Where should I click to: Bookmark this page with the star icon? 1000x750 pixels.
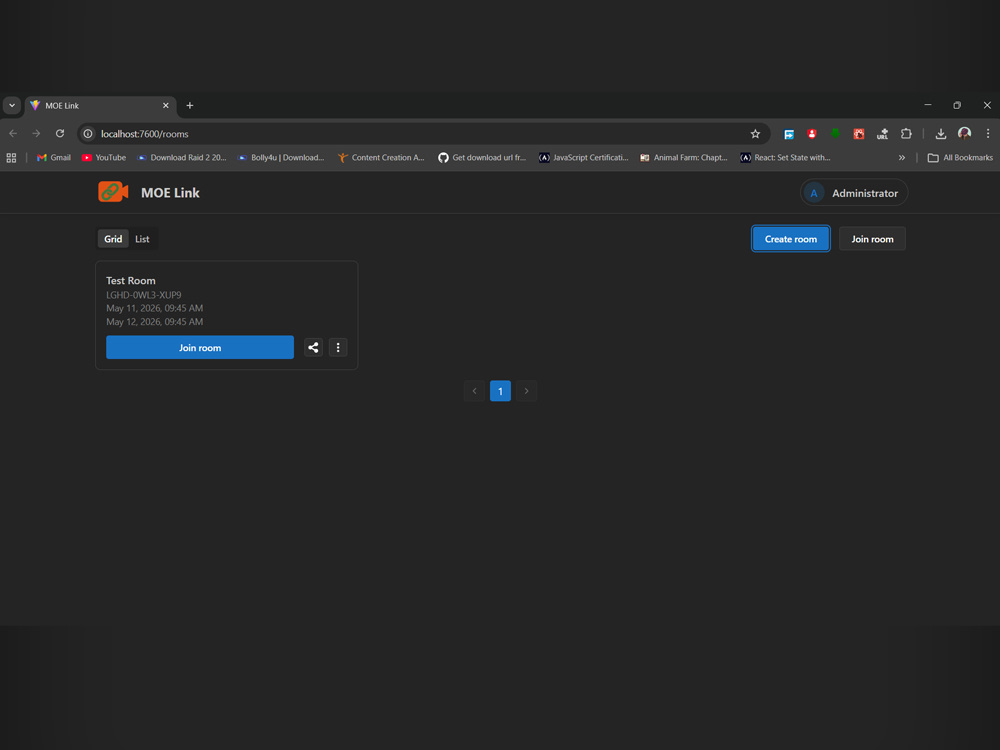[755, 134]
